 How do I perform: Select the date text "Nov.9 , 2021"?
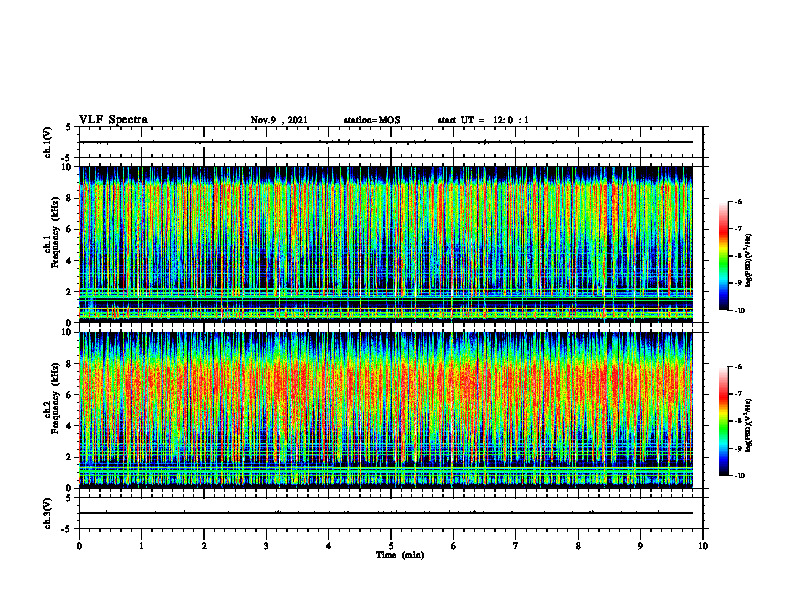pos(279,120)
